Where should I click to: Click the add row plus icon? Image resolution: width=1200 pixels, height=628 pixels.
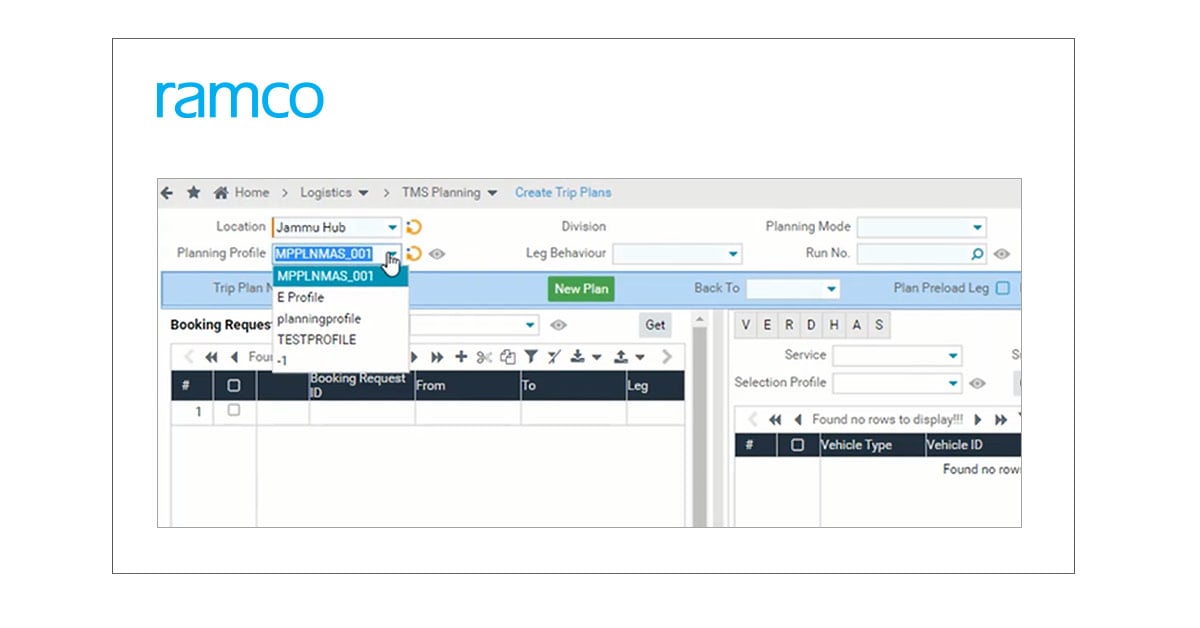[461, 357]
